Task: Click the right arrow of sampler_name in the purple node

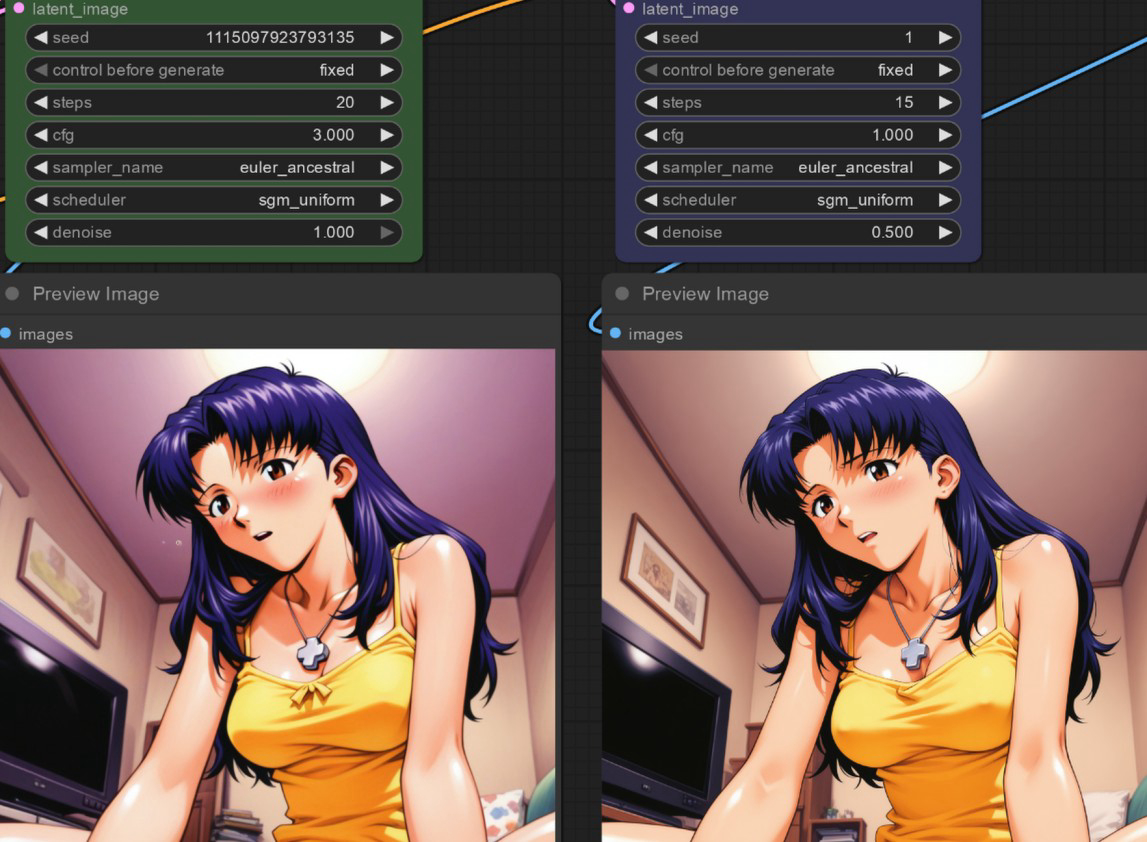Action: (x=946, y=168)
